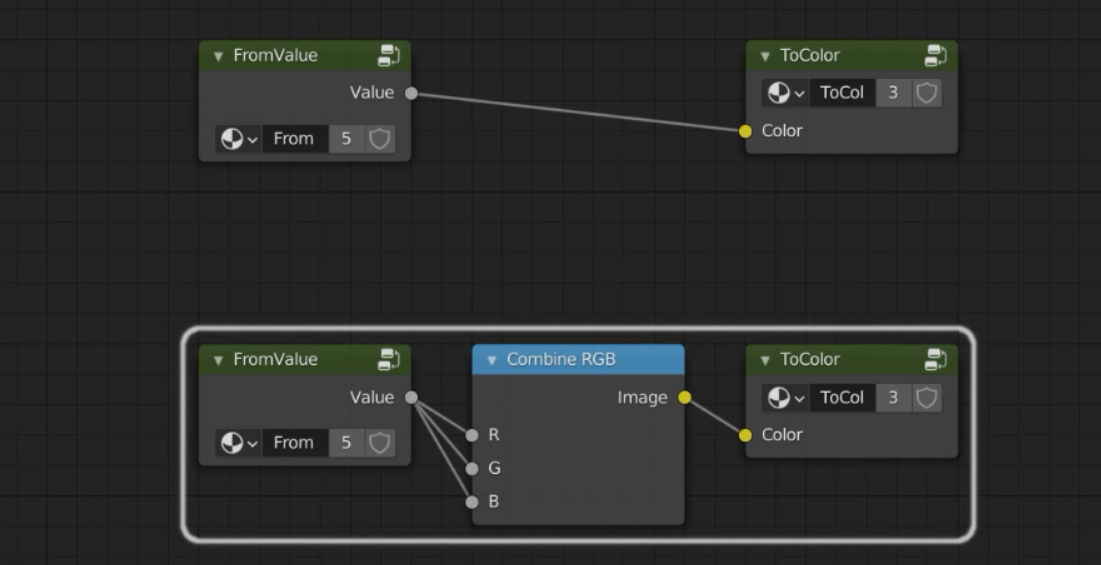Collapse the framed FromValue node
The image size is (1101, 565).
219,360
